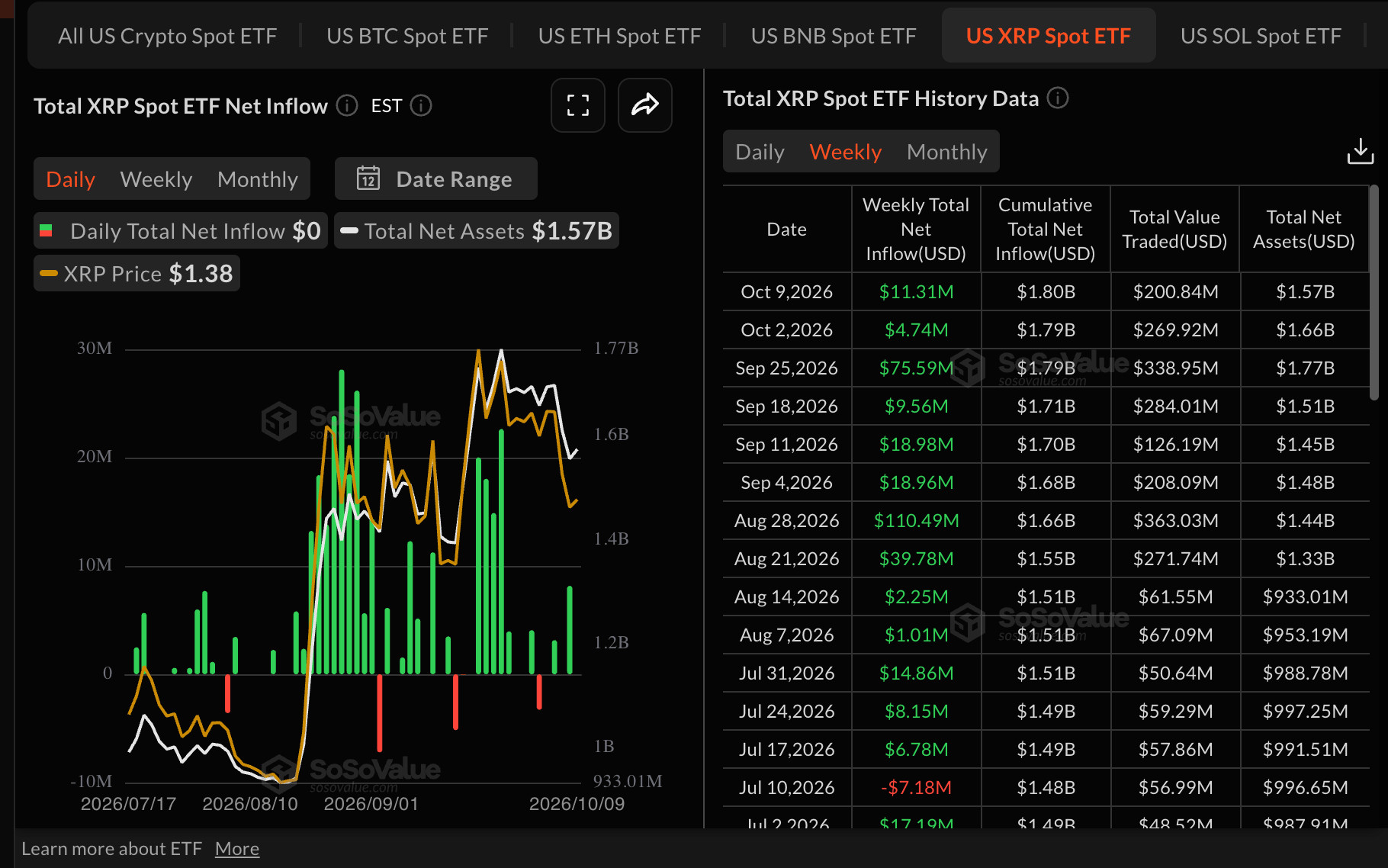Click the $363.03M total value traded cell

point(1175,520)
